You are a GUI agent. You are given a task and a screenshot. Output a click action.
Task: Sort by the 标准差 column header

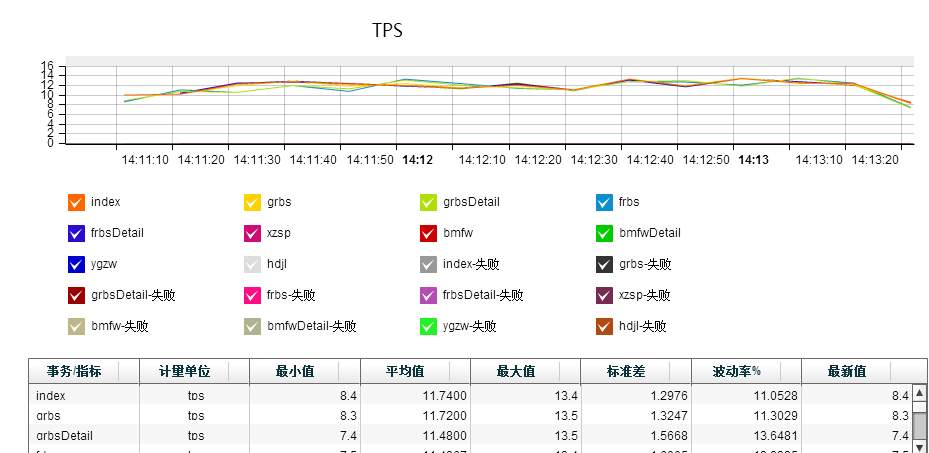(x=636, y=371)
